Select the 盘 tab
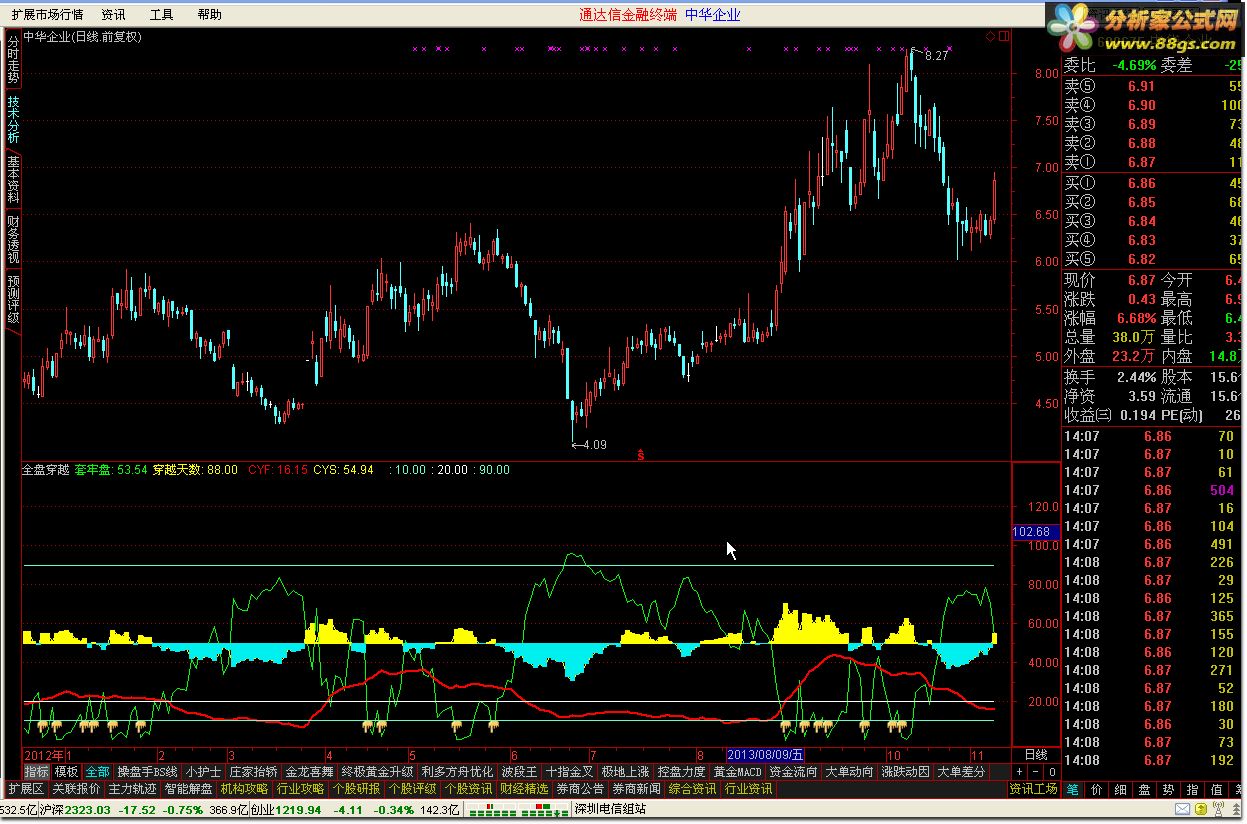The image size is (1247, 824). [x=1145, y=789]
